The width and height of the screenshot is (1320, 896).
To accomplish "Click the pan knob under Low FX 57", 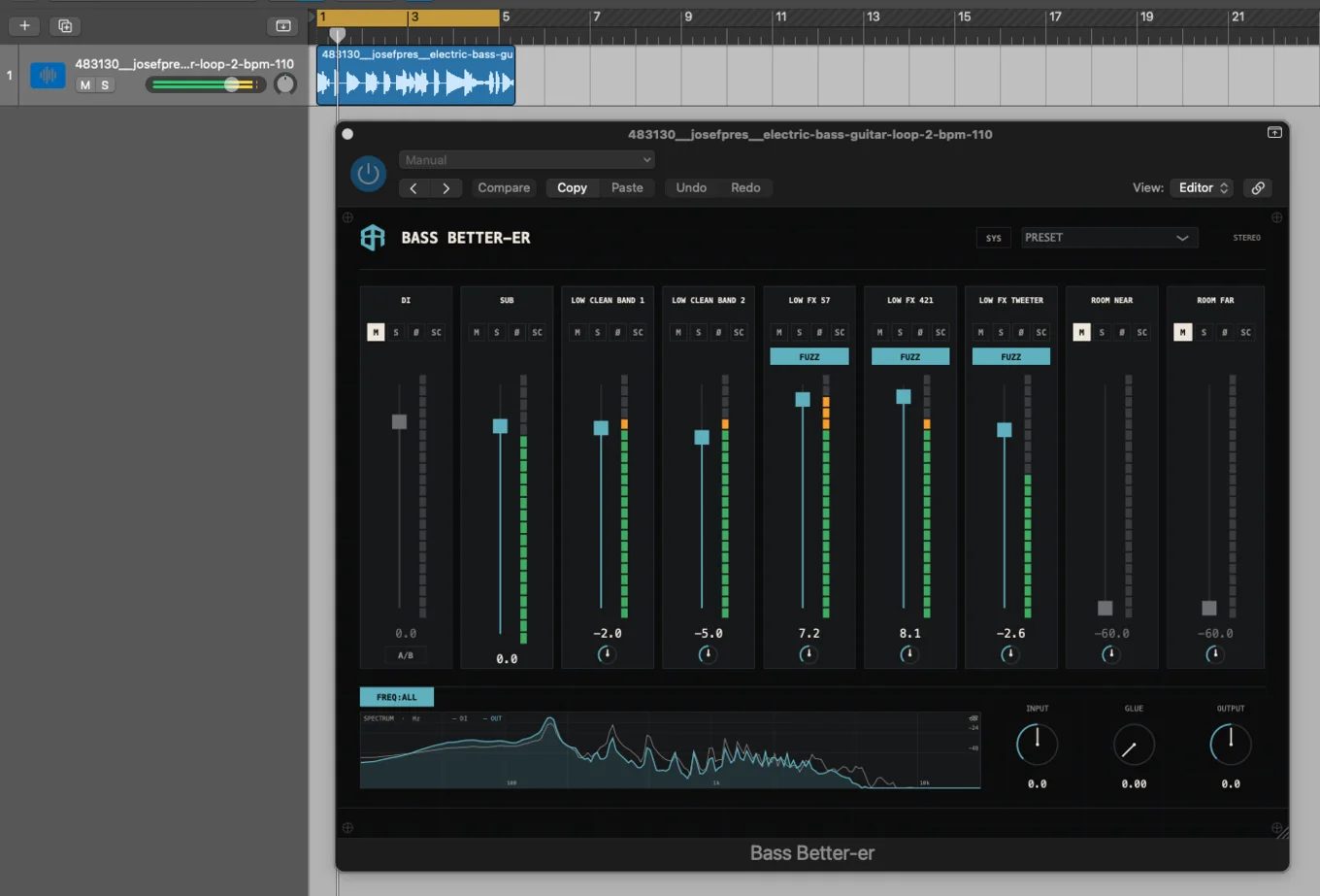I will point(808,654).
